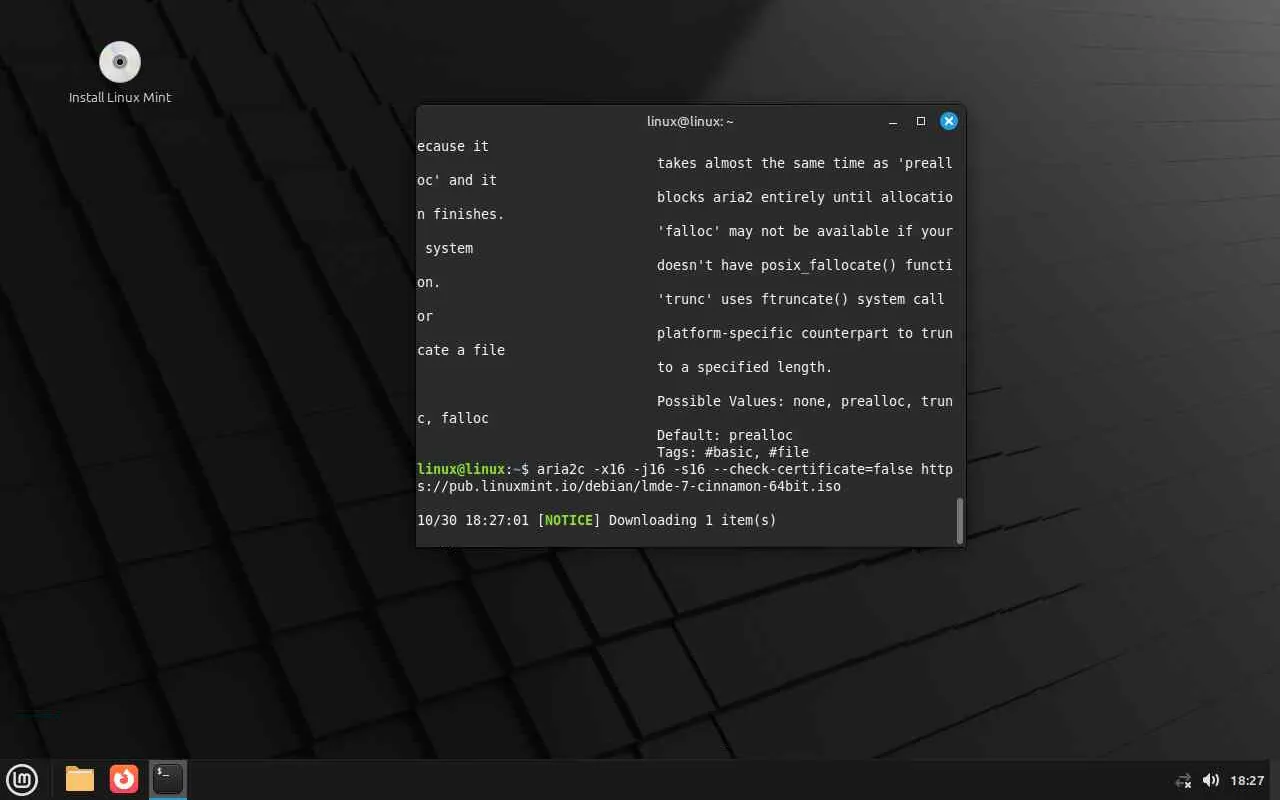Click the 'aria2c' command word
The width and height of the screenshot is (1280, 800).
tap(561, 469)
